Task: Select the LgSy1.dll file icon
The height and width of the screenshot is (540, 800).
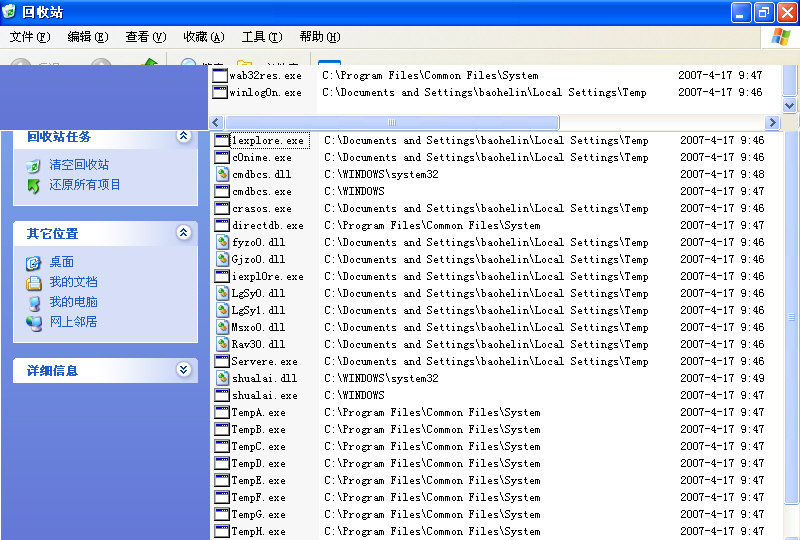Action: point(222,310)
